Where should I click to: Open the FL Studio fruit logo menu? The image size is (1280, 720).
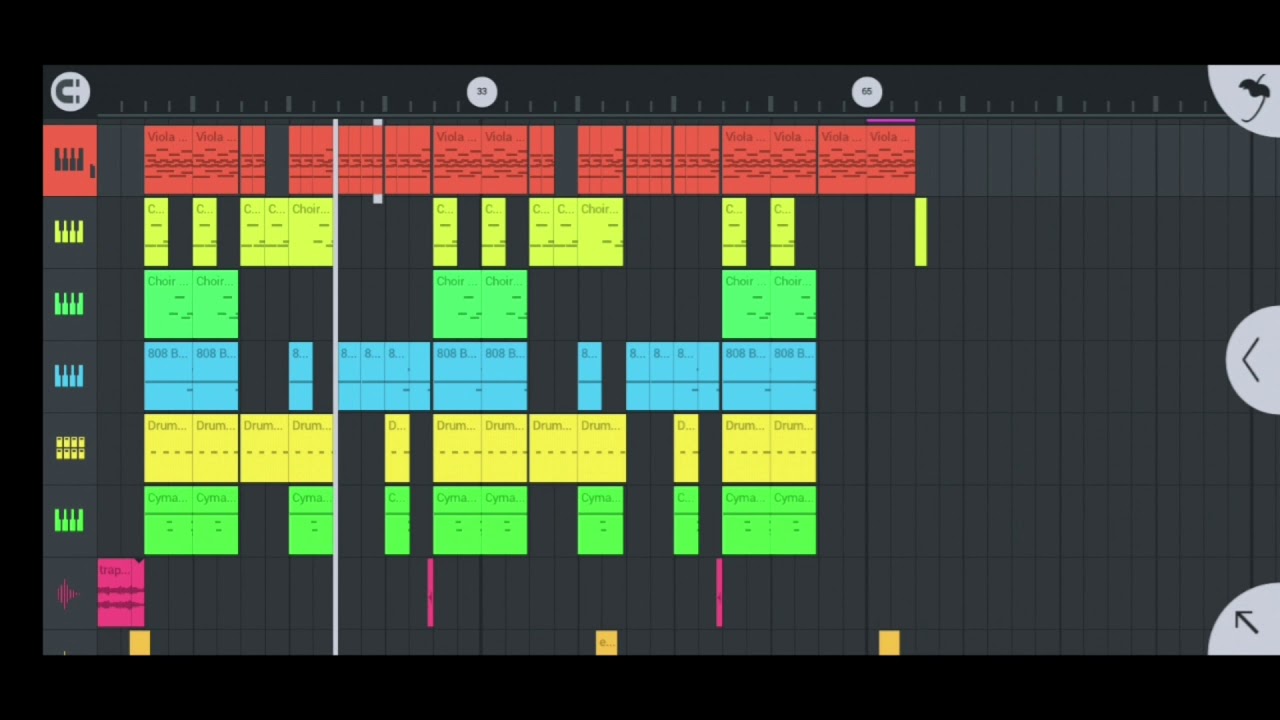tap(1253, 97)
